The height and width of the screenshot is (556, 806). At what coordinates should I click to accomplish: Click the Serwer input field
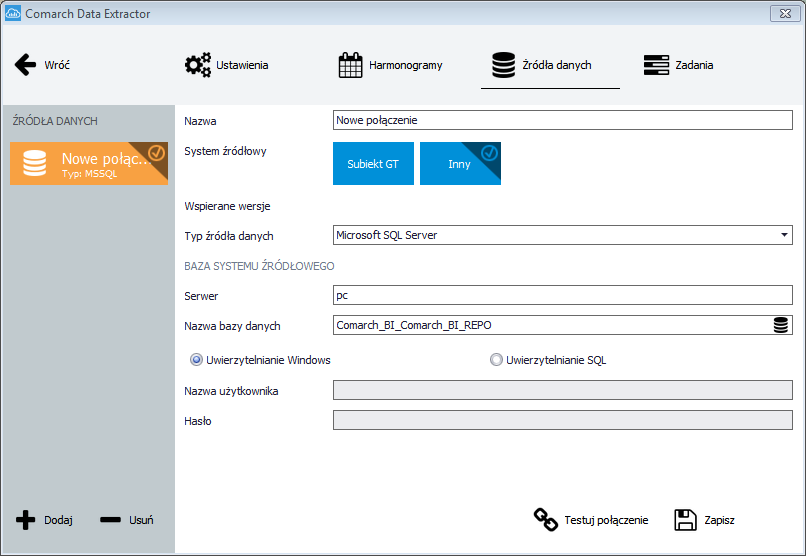(563, 295)
